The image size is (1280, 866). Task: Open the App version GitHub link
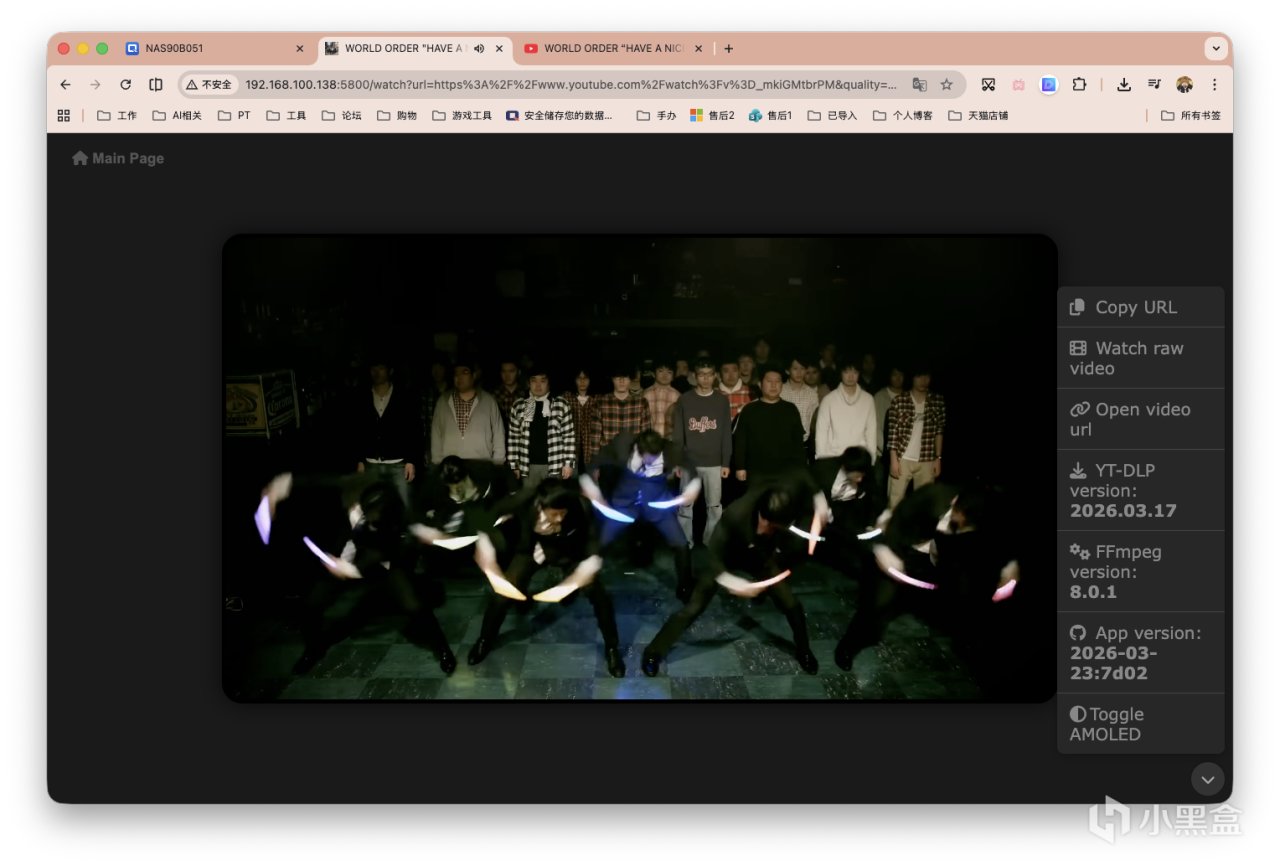click(1141, 652)
